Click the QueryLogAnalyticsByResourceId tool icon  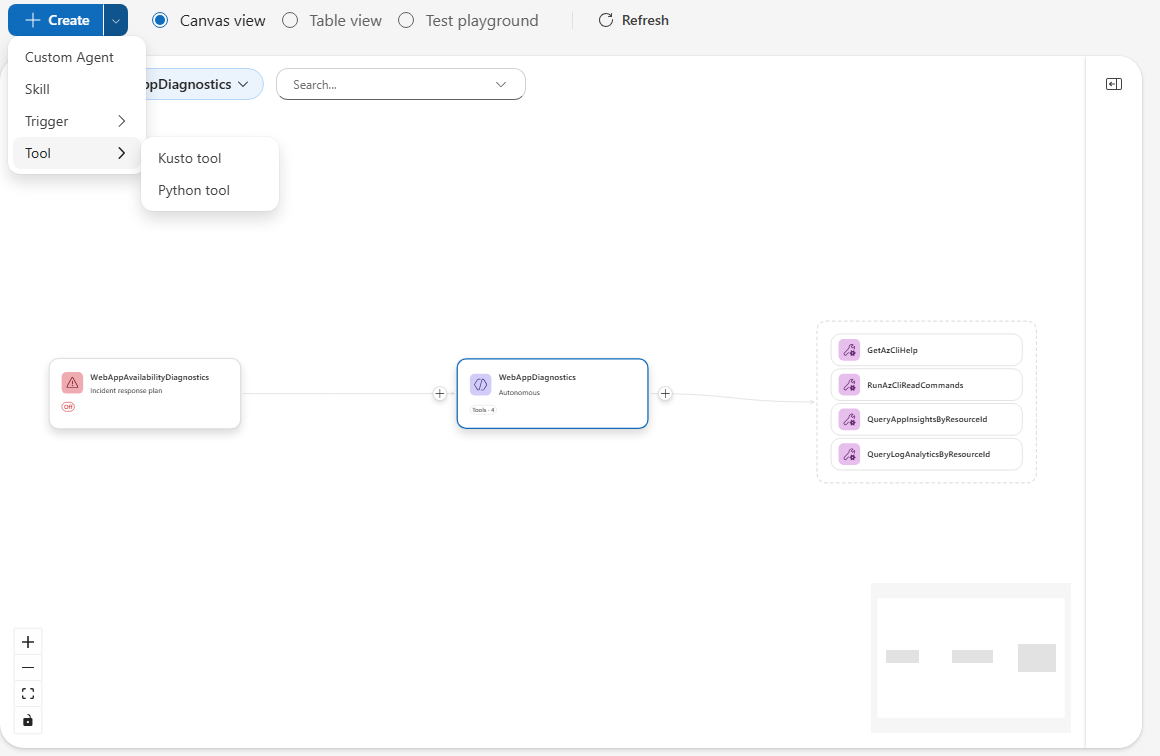849,454
